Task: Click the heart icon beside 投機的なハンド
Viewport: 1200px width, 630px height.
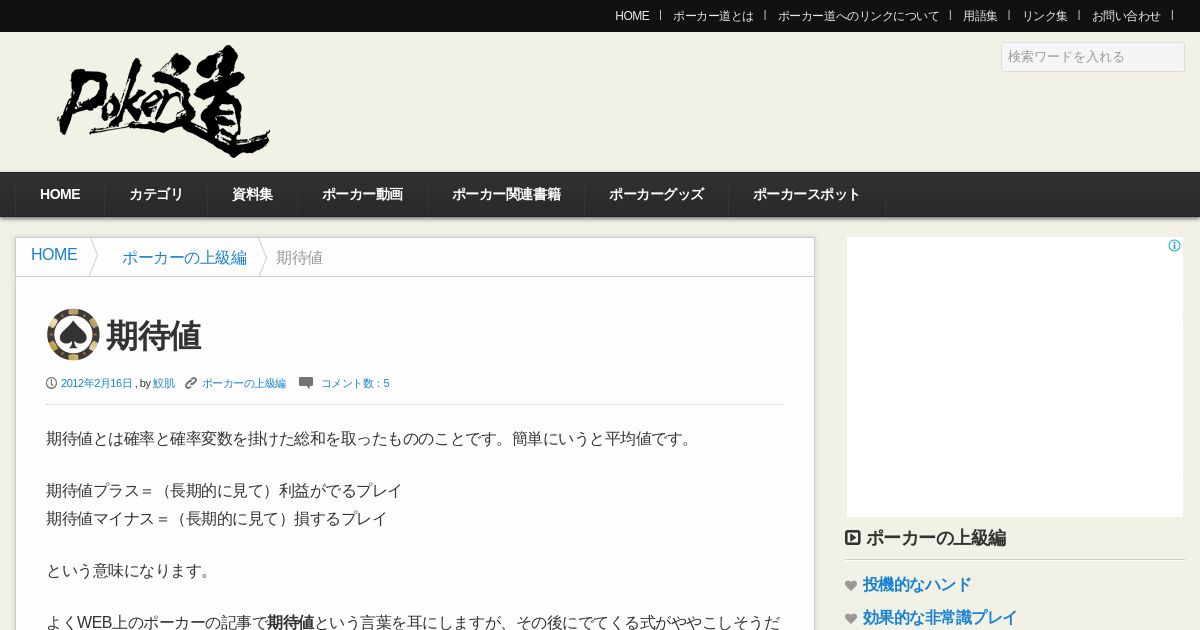Action: click(851, 586)
